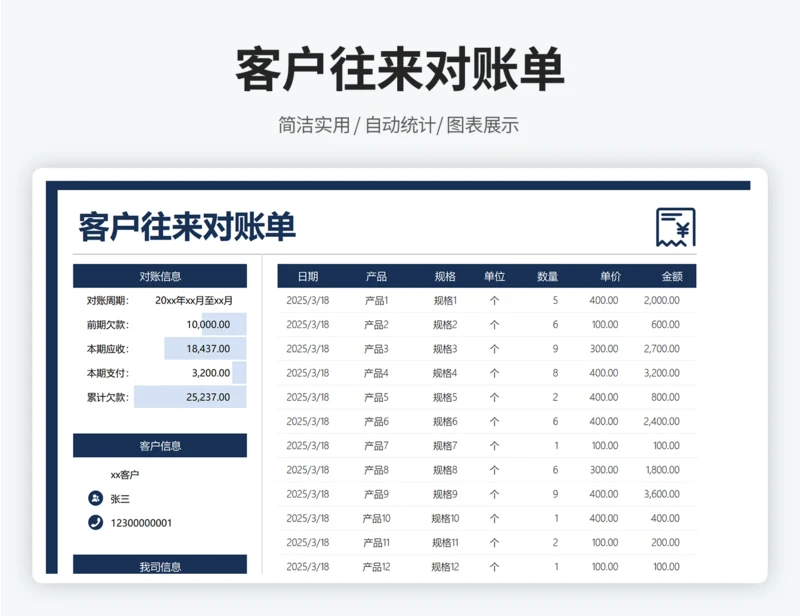Viewport: 800px width, 616px height.
Task: Click the receipt yen icon
Action: point(675,227)
